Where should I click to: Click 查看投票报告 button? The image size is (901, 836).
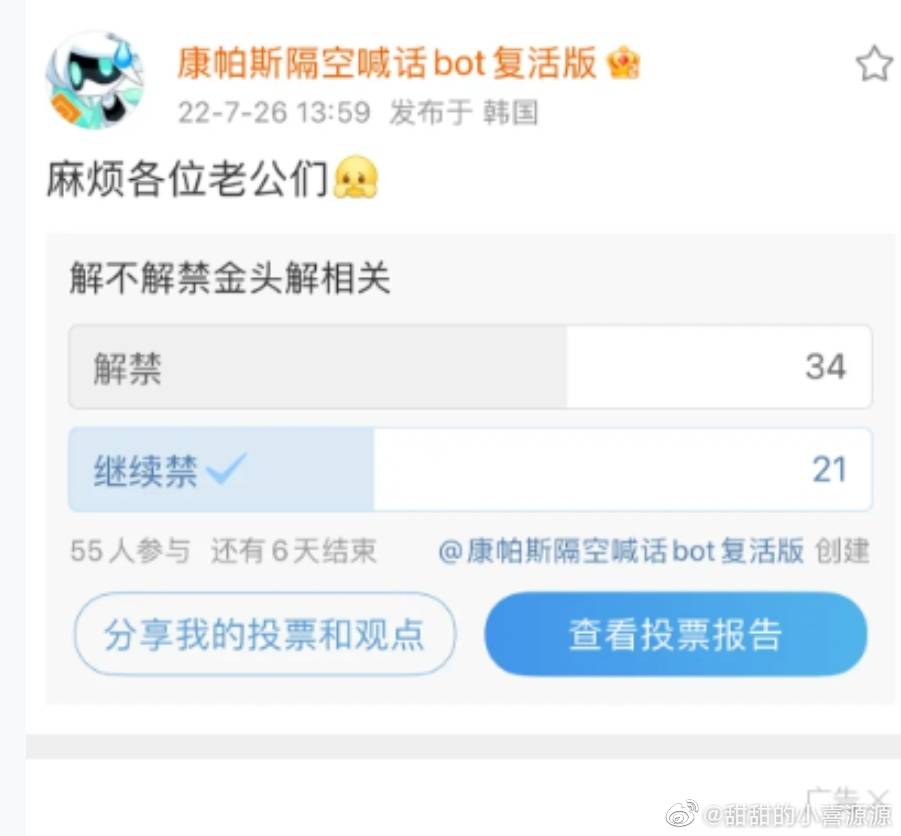click(676, 634)
